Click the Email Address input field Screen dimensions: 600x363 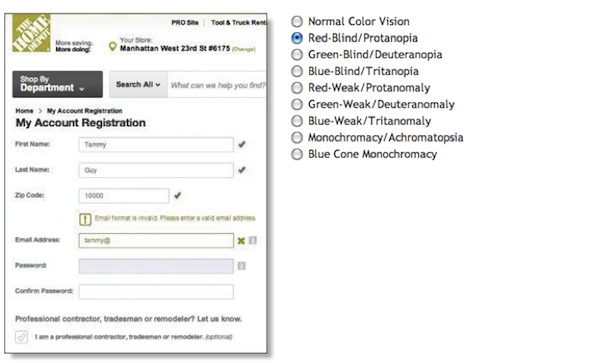tap(156, 241)
